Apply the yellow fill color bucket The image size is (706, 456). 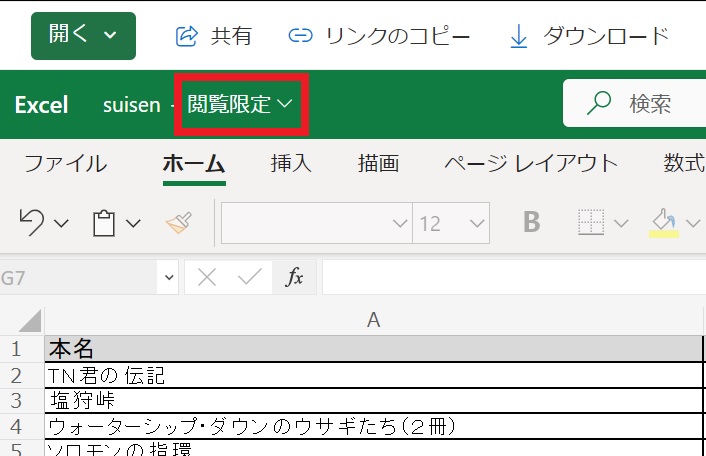(x=664, y=223)
